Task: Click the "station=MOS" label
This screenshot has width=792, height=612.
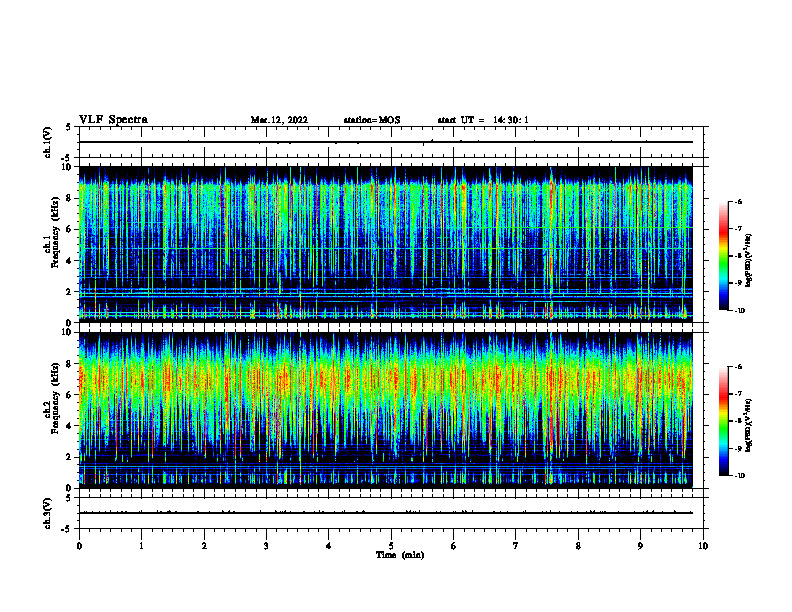Action: click(372, 120)
